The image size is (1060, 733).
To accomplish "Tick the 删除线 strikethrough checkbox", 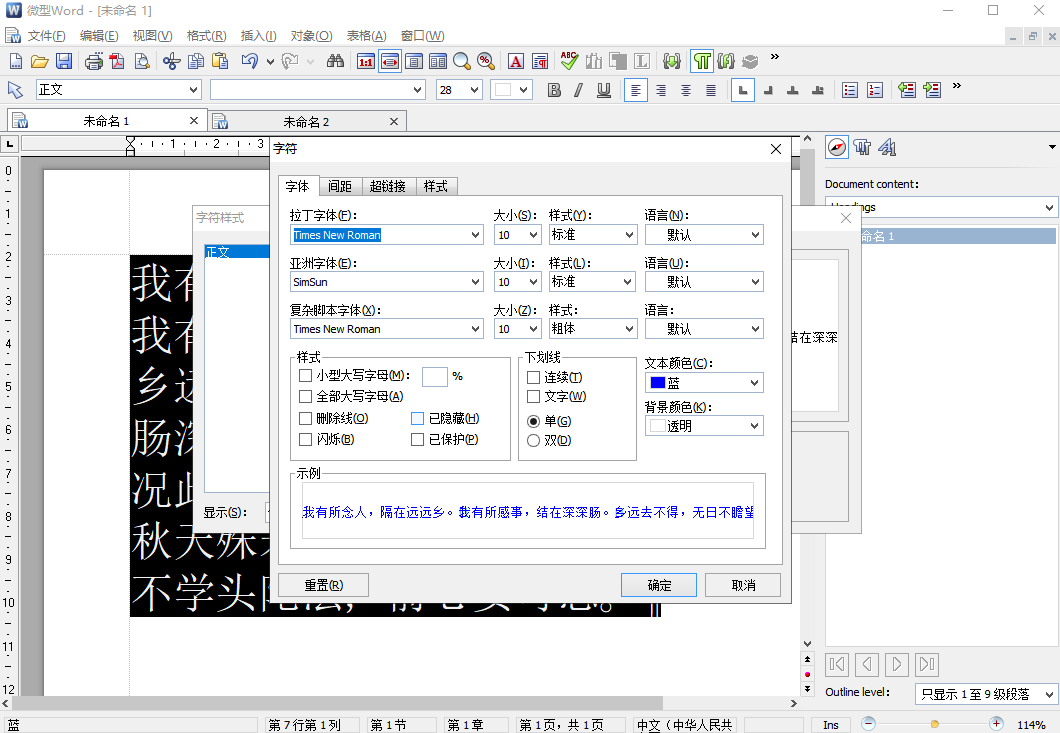I will click(306, 419).
